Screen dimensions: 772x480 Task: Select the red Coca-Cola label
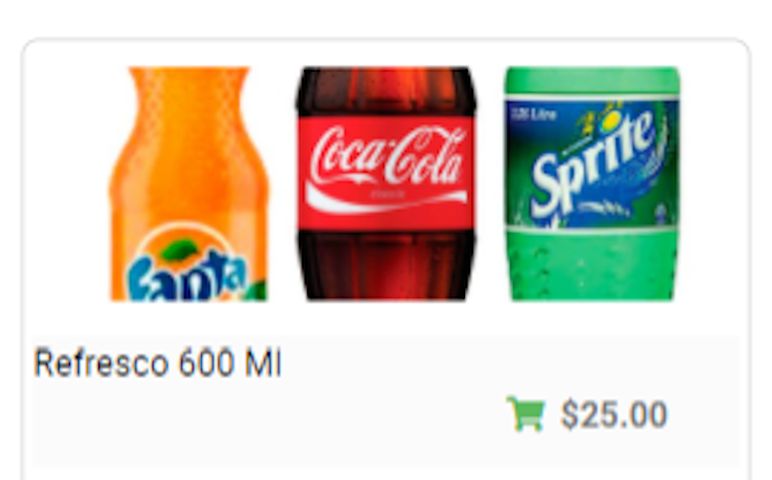pyautogui.click(x=386, y=173)
